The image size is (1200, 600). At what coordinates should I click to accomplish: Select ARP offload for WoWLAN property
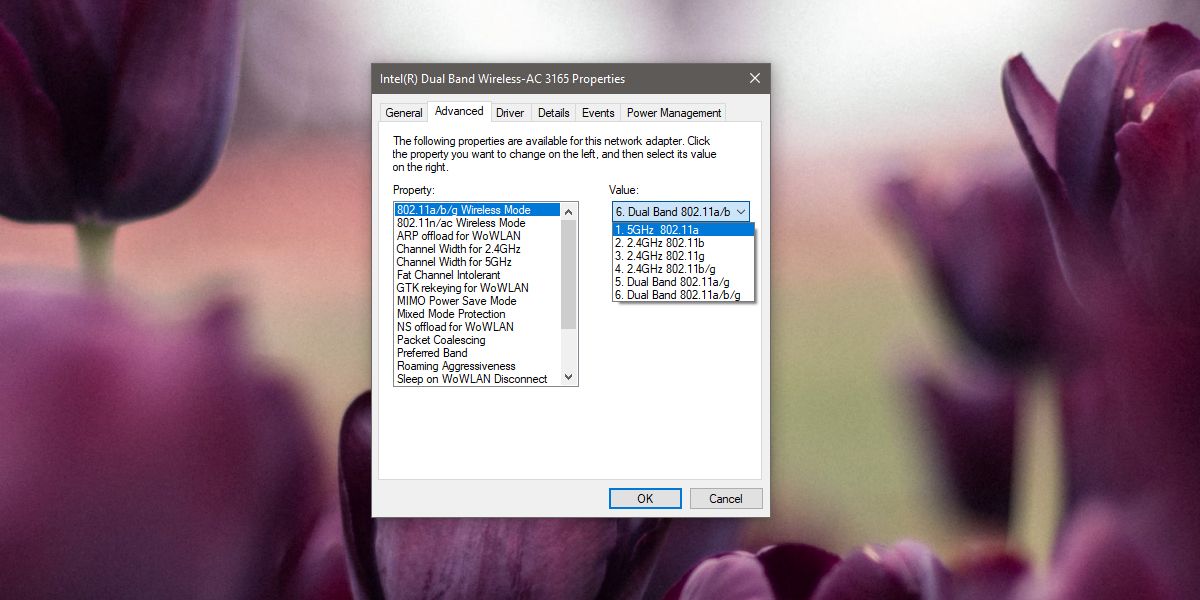click(x=478, y=236)
